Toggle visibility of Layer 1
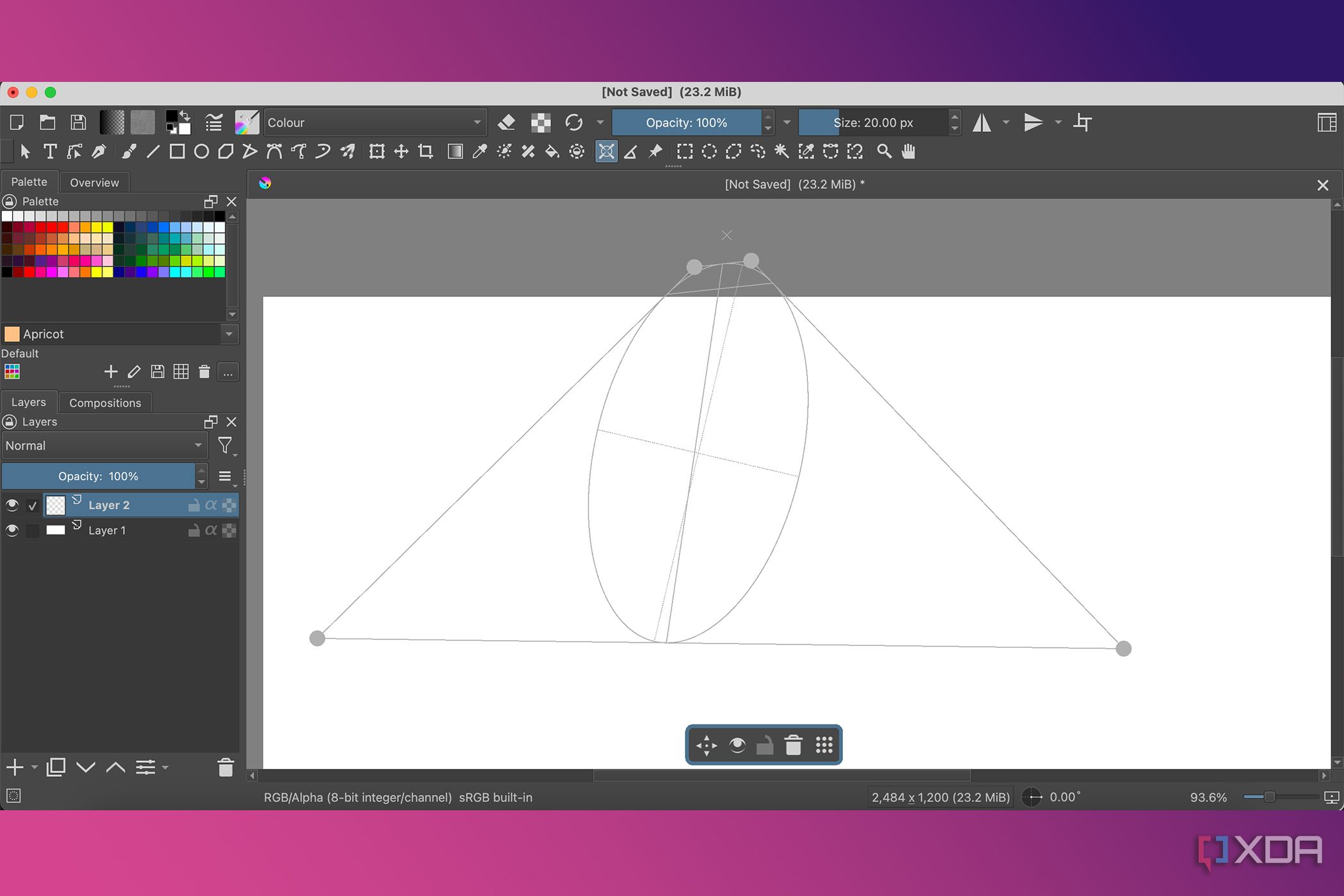The width and height of the screenshot is (1344, 896). (12, 531)
